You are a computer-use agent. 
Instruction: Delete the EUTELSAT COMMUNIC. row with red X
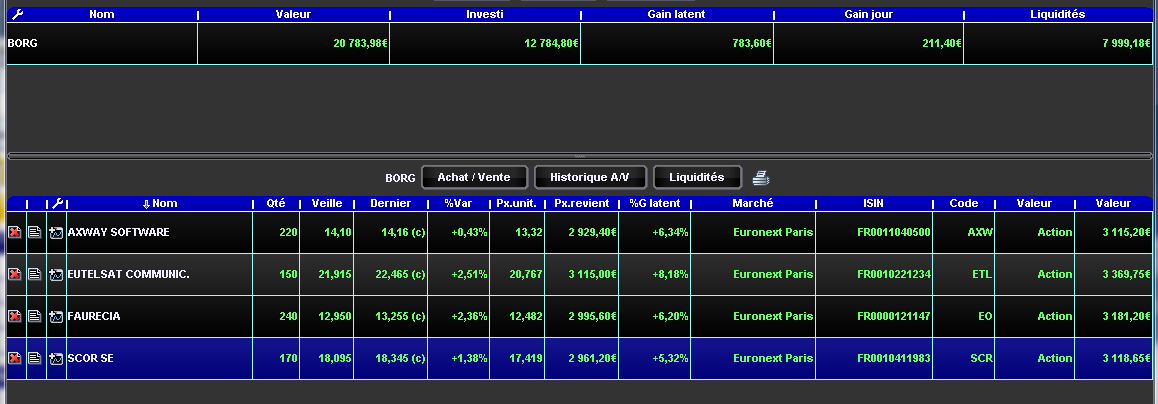pos(14,275)
